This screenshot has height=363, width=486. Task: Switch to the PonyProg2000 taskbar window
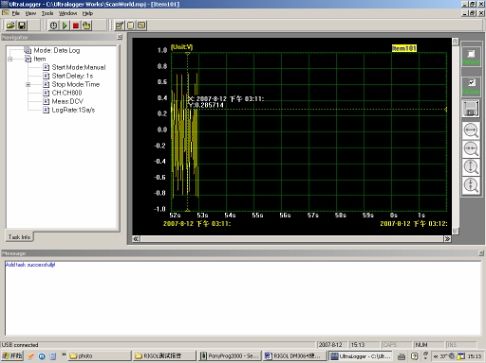(x=229, y=356)
